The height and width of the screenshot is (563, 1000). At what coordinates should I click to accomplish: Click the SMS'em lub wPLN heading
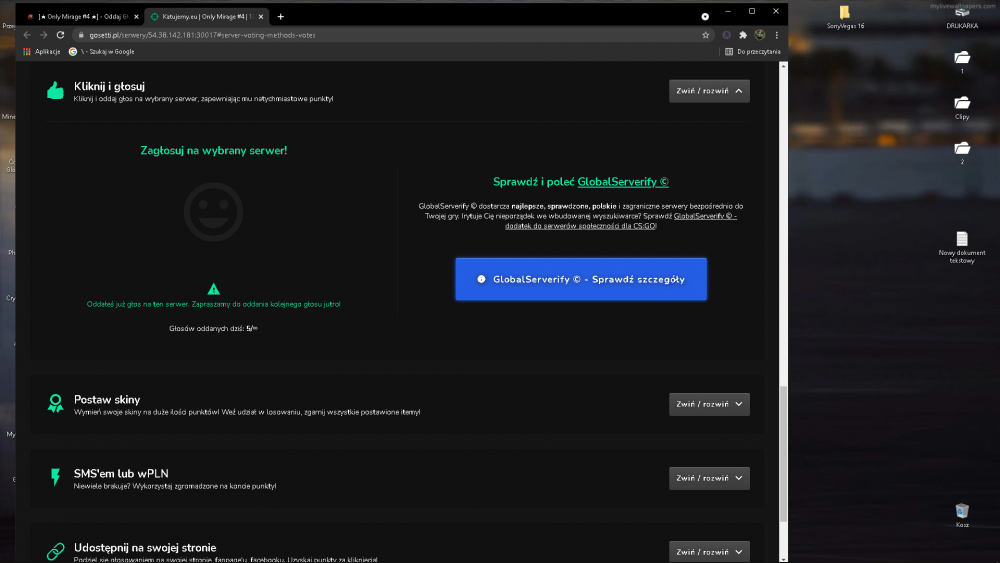coord(121,473)
